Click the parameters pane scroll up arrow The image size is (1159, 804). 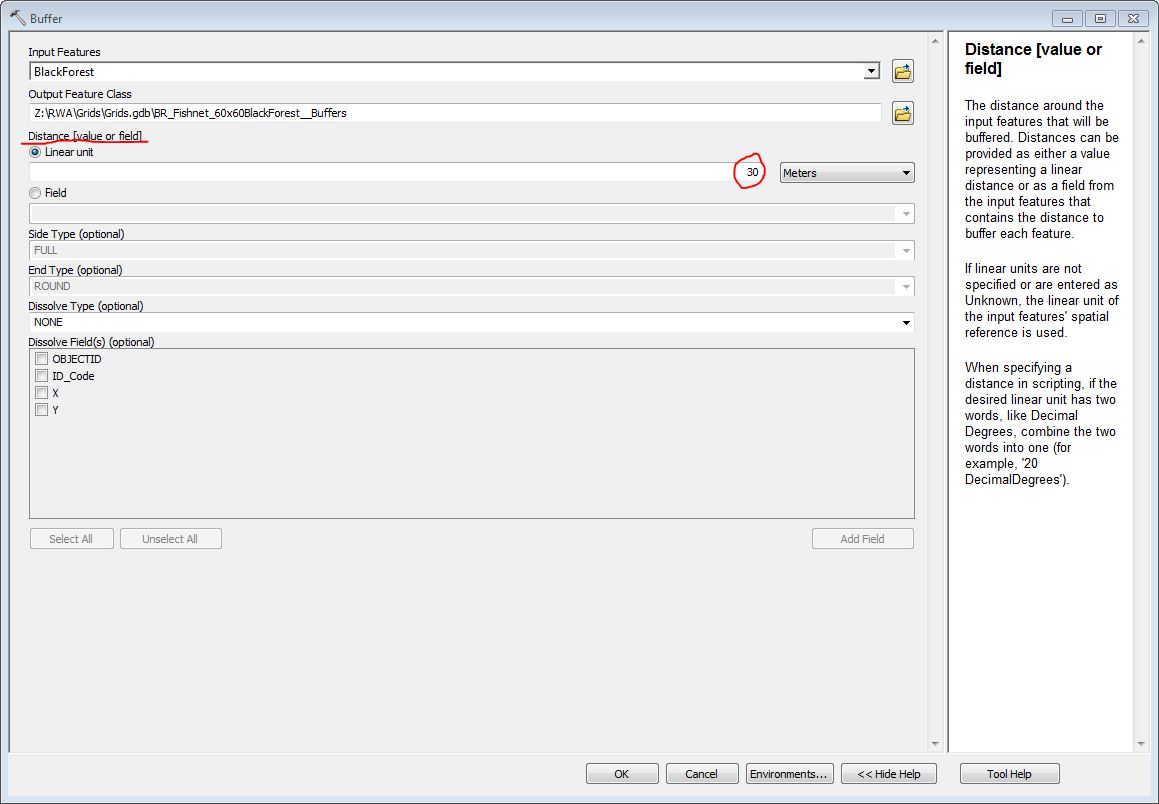935,41
